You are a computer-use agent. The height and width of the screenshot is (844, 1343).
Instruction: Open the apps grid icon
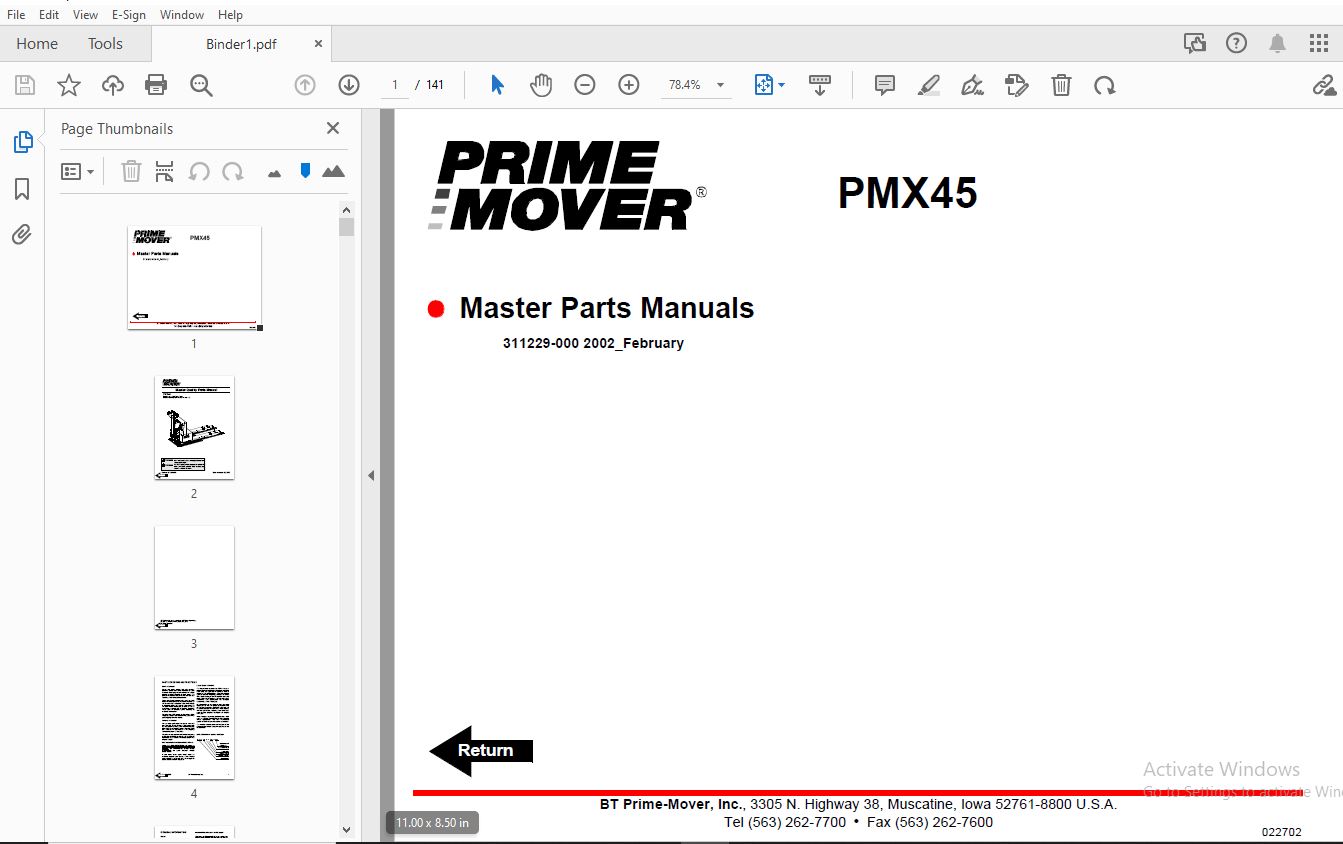(1319, 43)
